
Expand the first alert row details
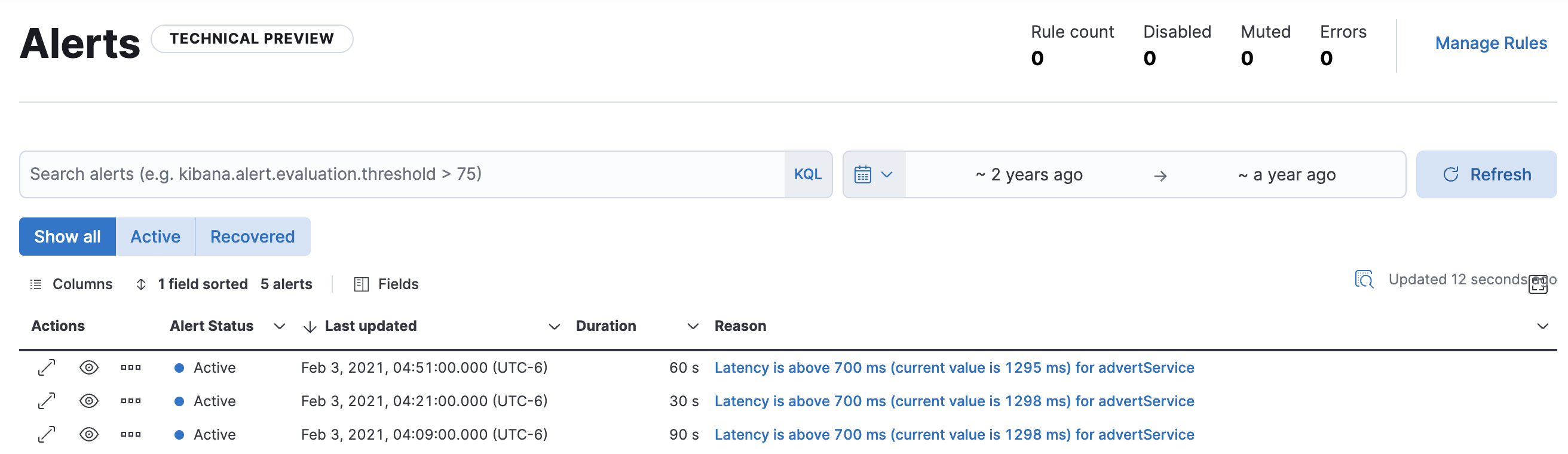(46, 367)
